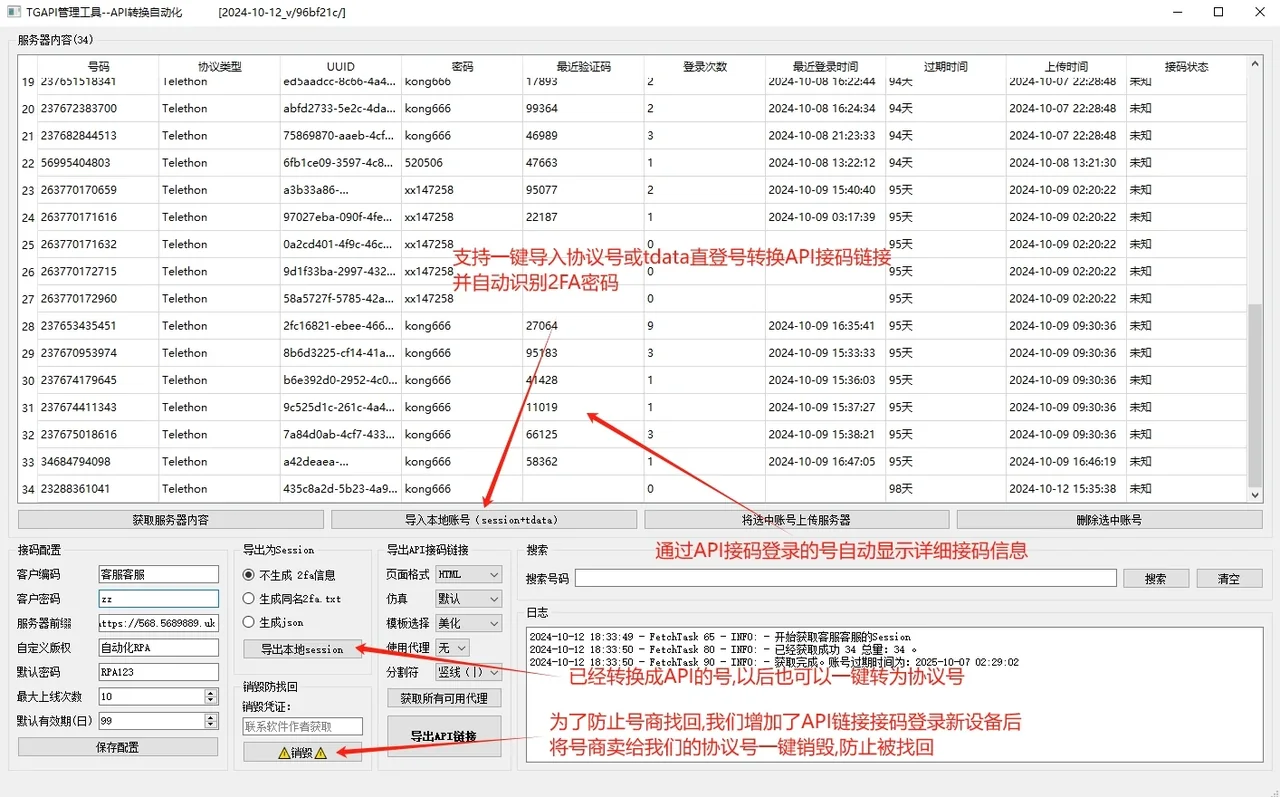The width and height of the screenshot is (1280, 797).
Task: Open the 仿真 默认 dropdown
Action: (x=469, y=598)
